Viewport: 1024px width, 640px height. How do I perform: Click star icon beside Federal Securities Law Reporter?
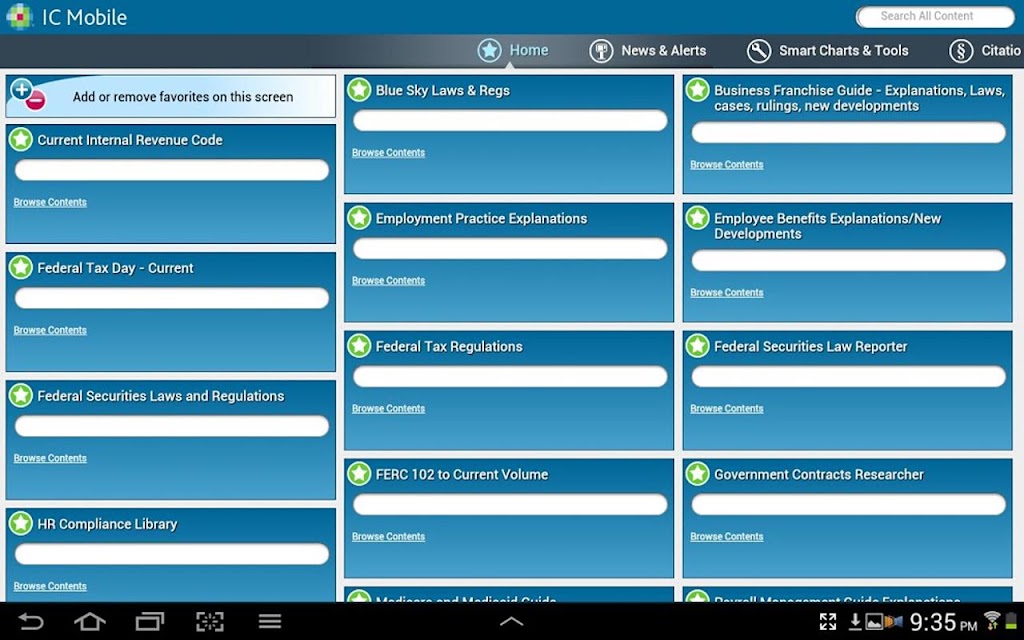click(697, 345)
